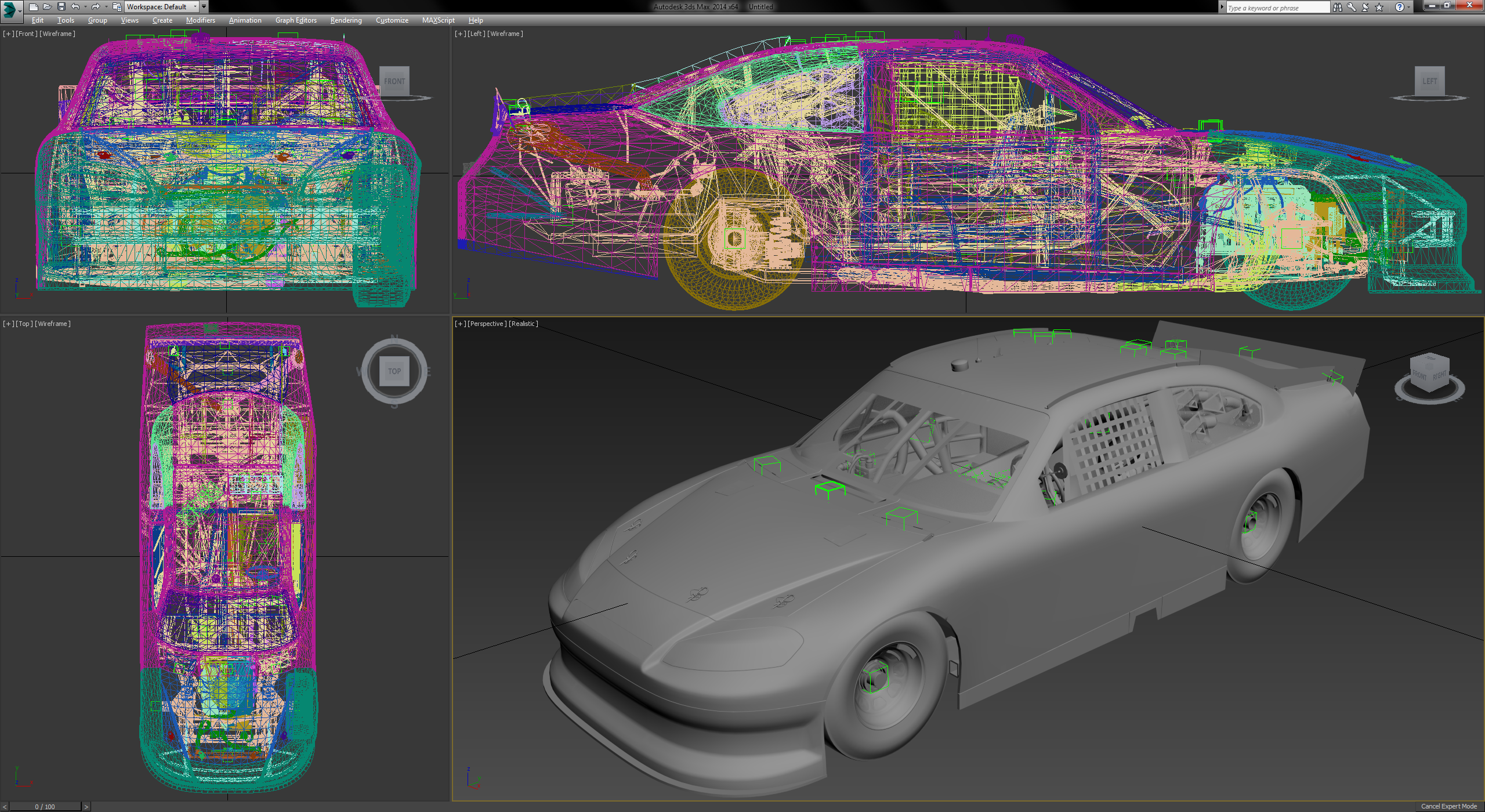Image resolution: width=1485 pixels, height=812 pixels.
Task: Click the time slider 0 / 100
Action: [45, 807]
